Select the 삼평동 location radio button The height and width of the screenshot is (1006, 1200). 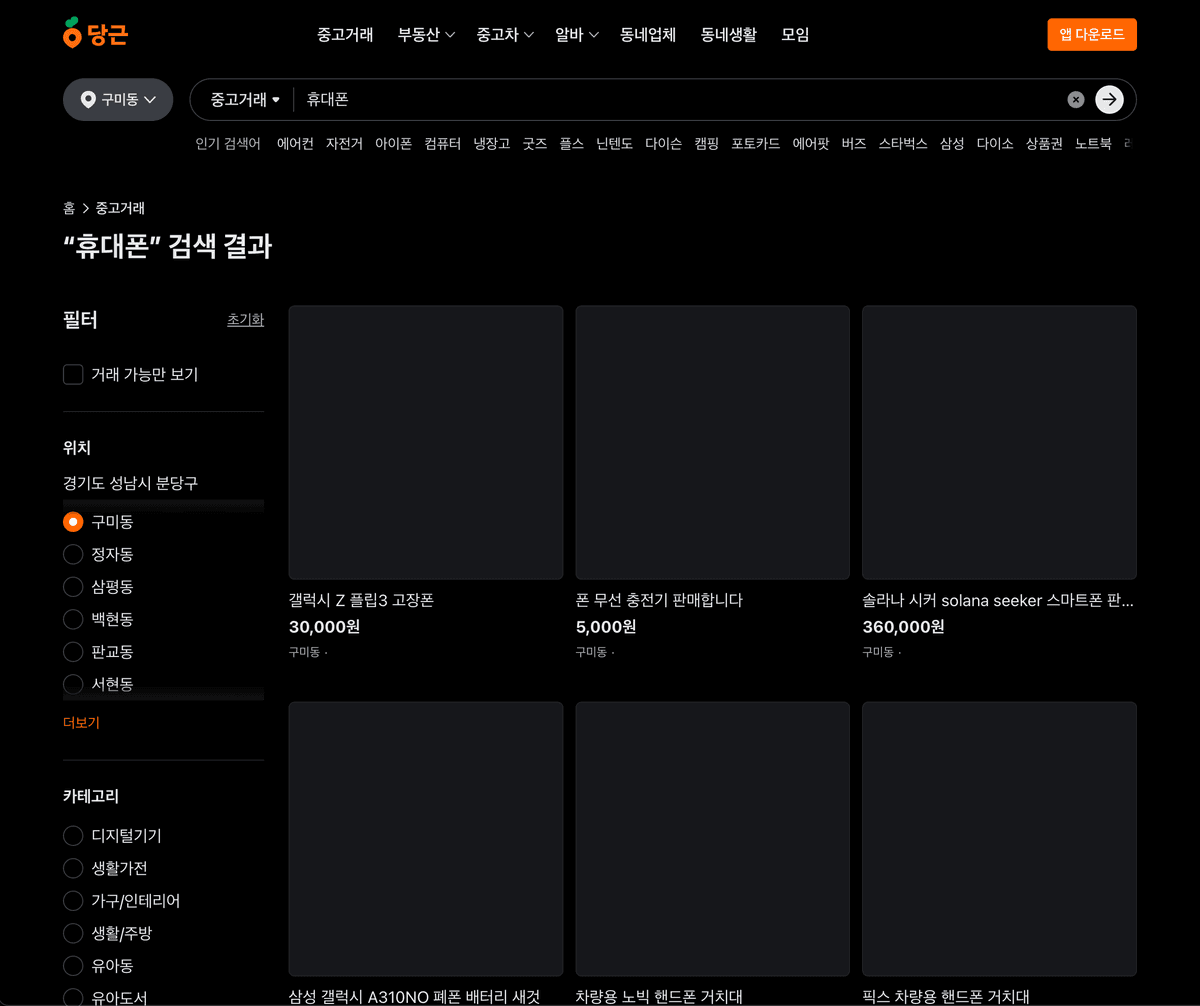coord(73,586)
